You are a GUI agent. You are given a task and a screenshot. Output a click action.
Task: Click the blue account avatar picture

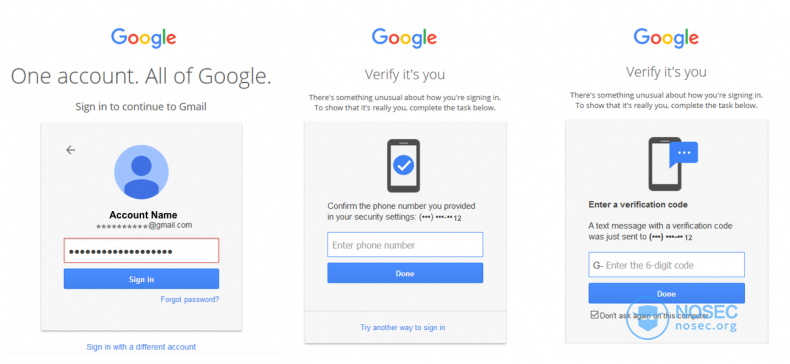click(141, 172)
